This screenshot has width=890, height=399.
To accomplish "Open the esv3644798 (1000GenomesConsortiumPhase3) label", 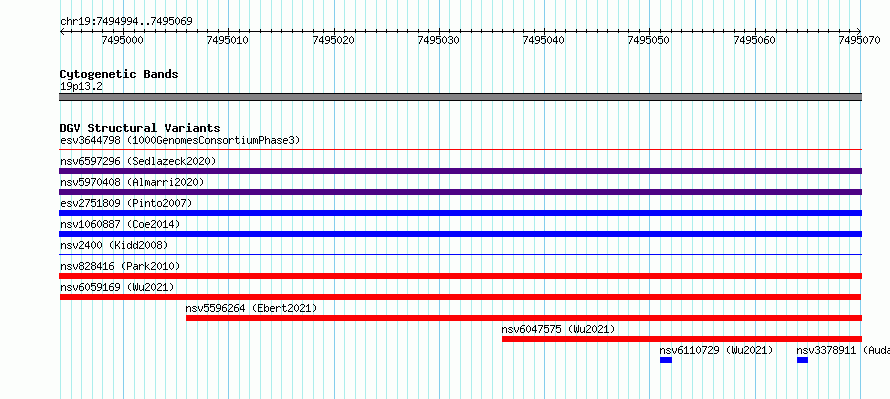I will 180,140.
